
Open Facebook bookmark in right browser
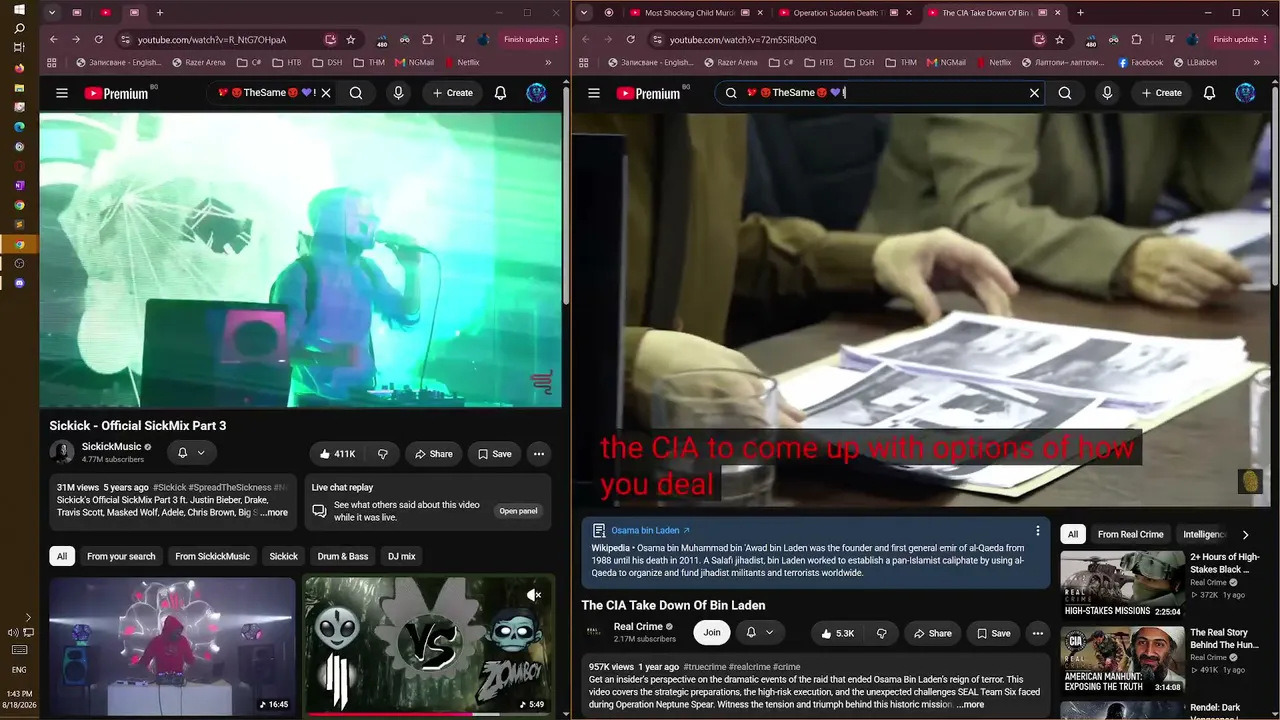[x=1140, y=62]
